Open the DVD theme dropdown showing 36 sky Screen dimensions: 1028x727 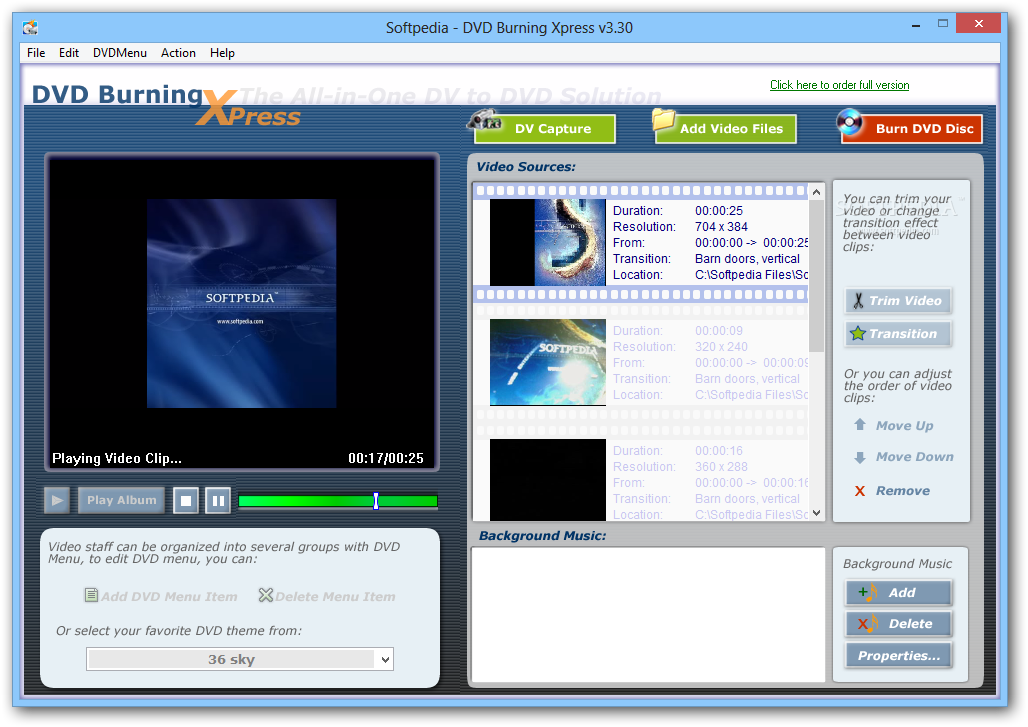240,659
